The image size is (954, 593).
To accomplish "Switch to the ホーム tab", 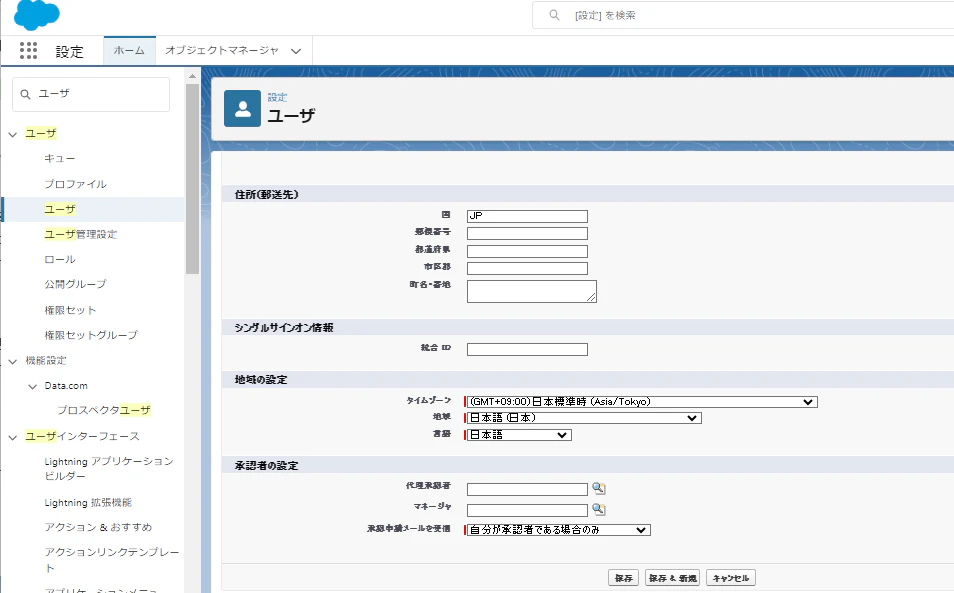I will pos(130,50).
